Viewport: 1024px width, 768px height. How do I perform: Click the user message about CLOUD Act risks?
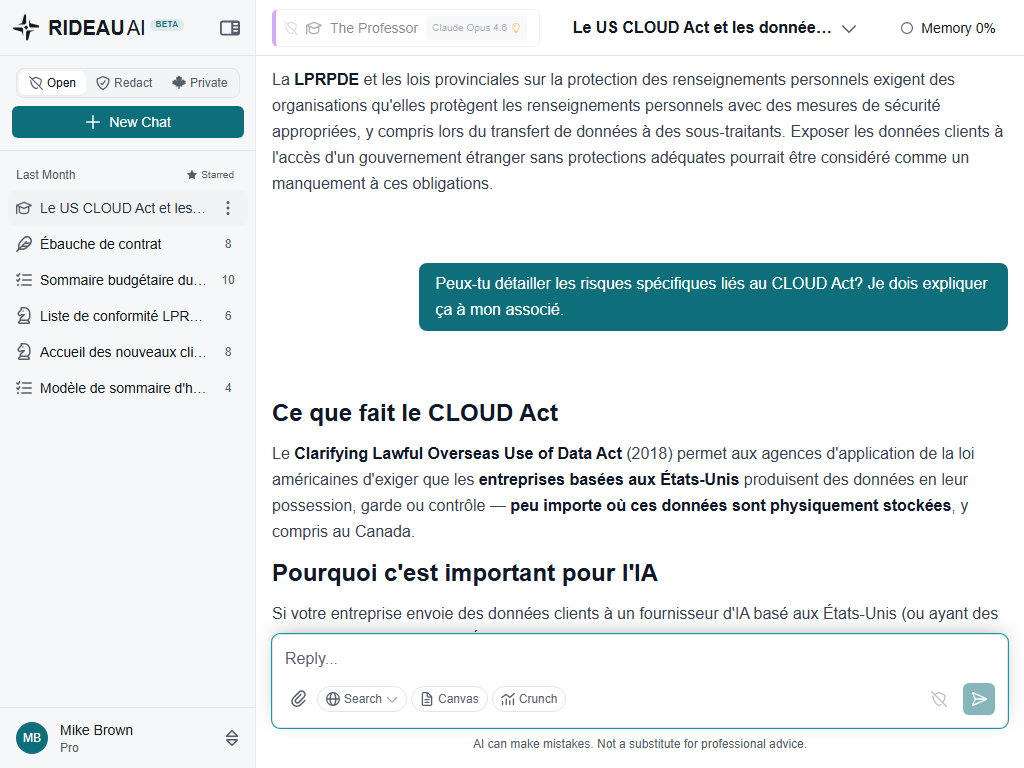coord(713,297)
